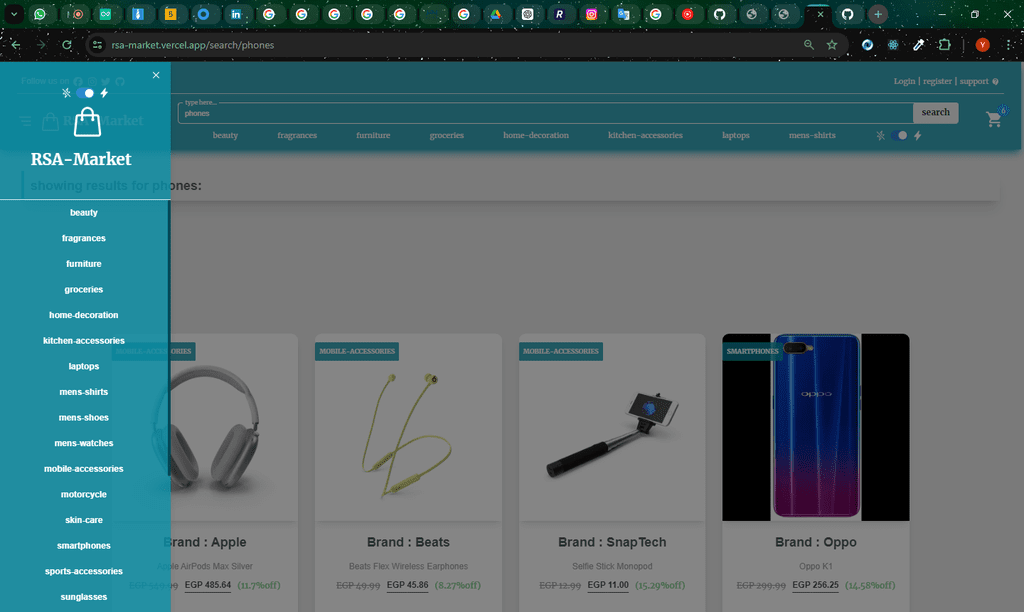This screenshot has width=1024, height=612.
Task: Go to fragrances in the header navigation
Action: point(296,135)
